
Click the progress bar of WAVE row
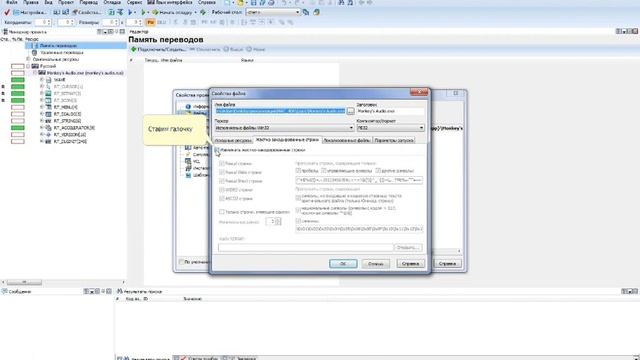pyautogui.click(x=18, y=80)
